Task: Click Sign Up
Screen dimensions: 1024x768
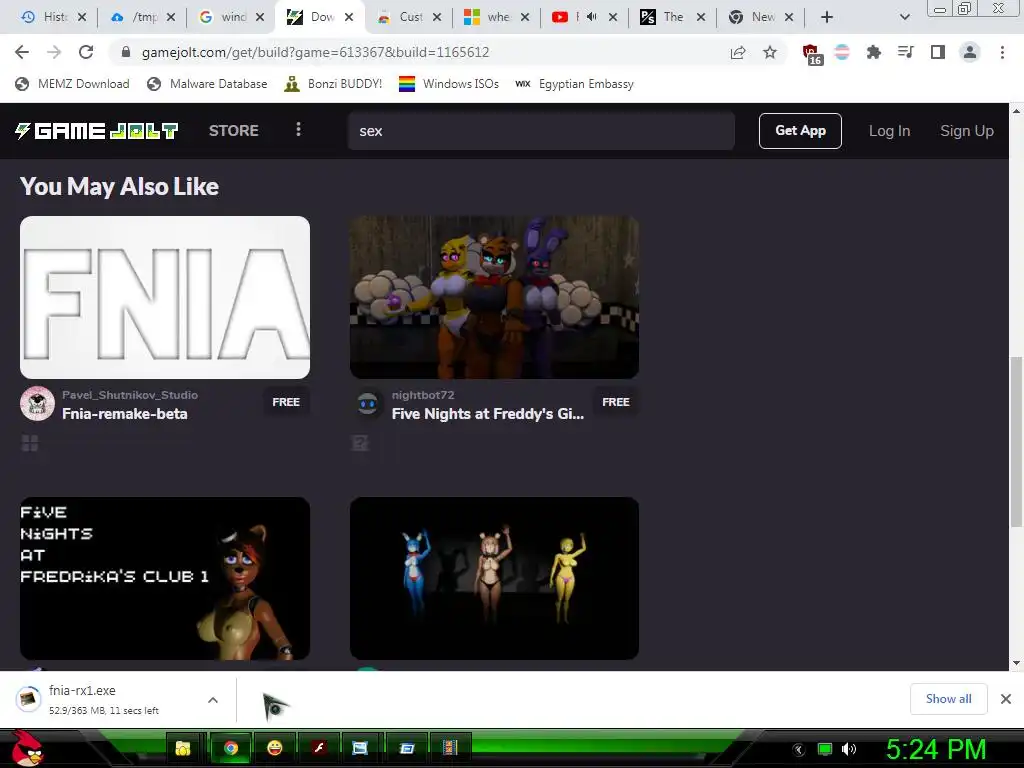Action: [x=967, y=131]
